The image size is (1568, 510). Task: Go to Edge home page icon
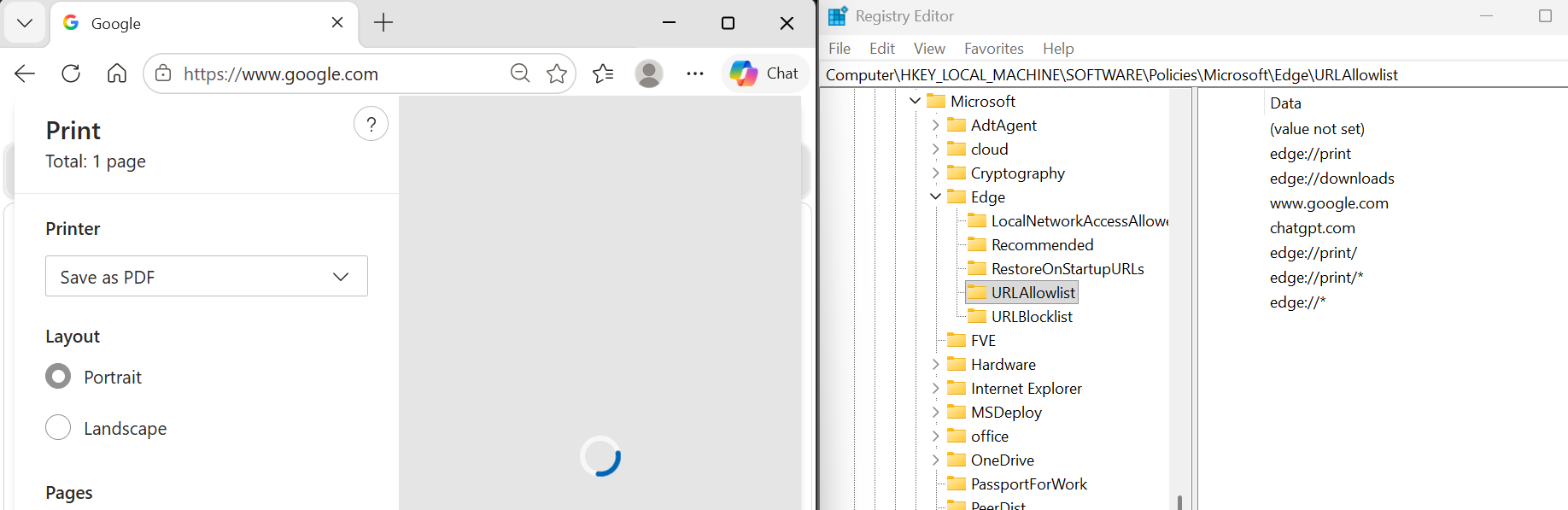(x=117, y=73)
